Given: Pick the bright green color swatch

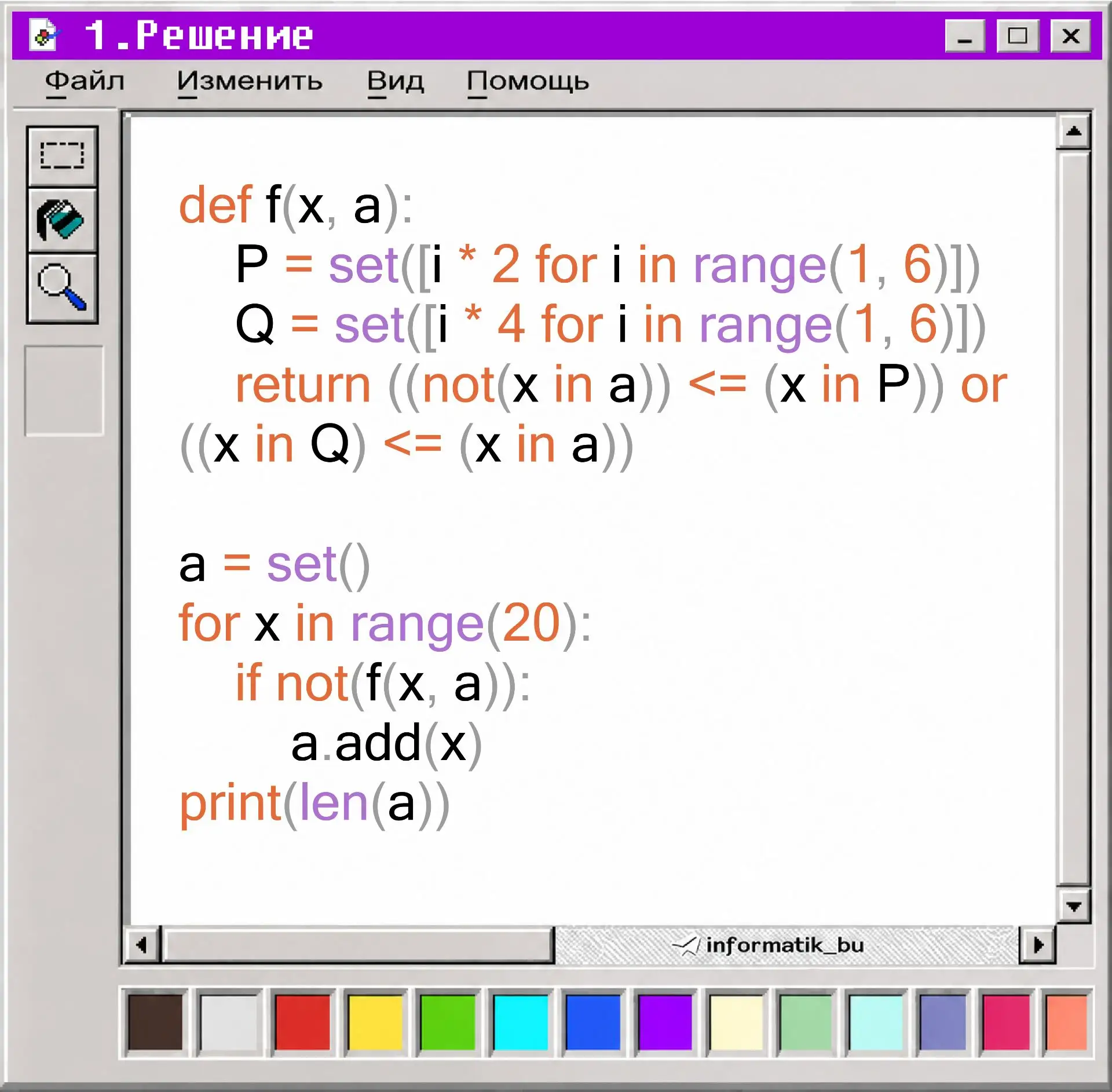Looking at the screenshot, I should click(448, 1022).
